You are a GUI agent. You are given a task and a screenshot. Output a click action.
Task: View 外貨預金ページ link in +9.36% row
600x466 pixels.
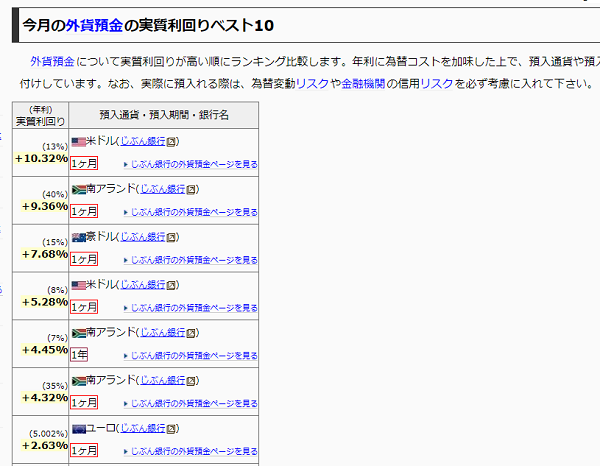coord(191,212)
